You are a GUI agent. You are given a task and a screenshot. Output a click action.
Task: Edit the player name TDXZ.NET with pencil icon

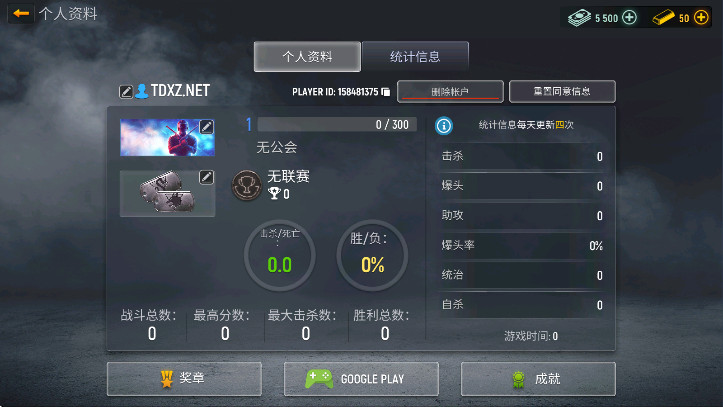[126, 92]
